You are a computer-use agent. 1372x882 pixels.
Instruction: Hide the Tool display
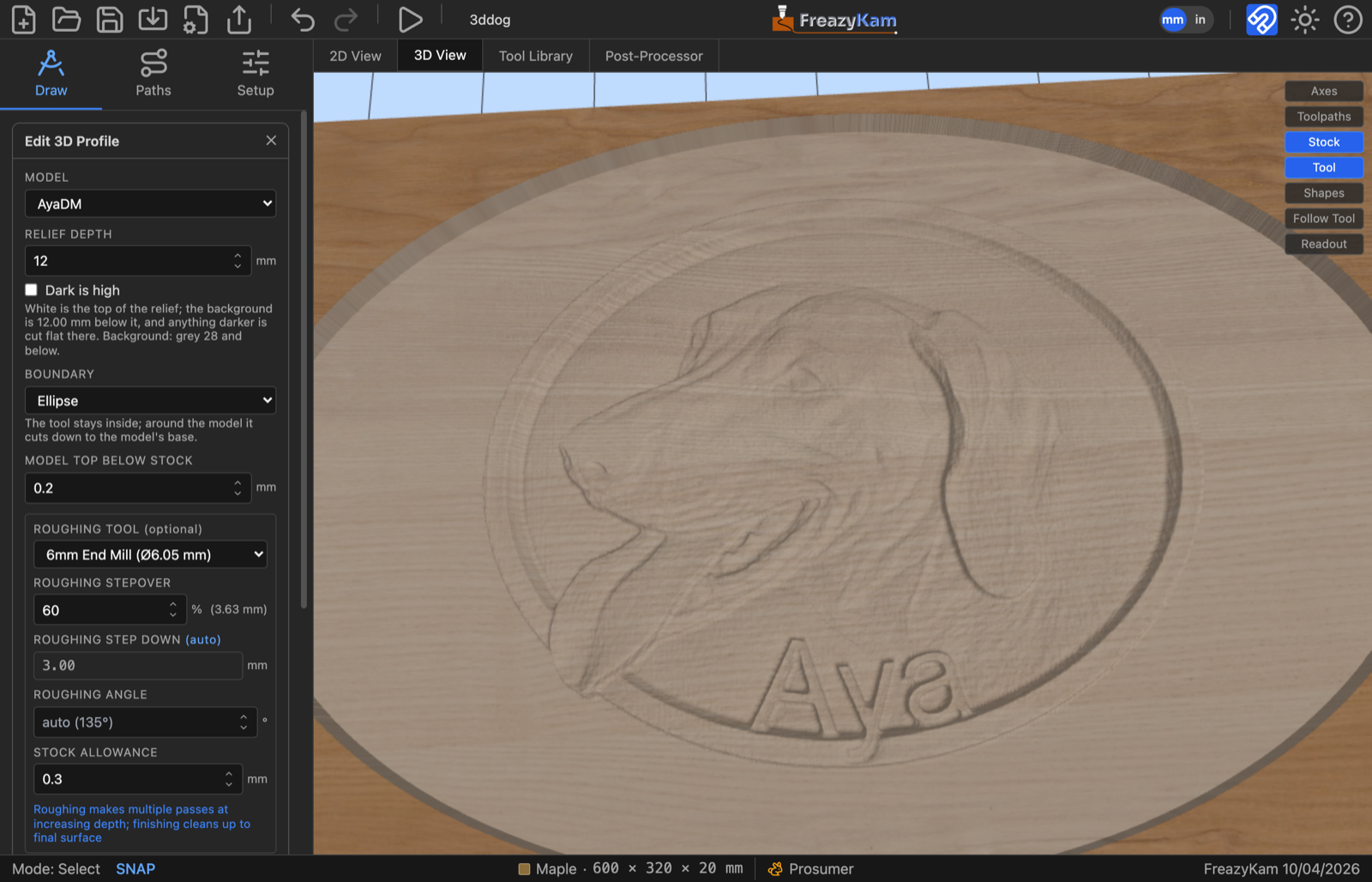click(1324, 167)
